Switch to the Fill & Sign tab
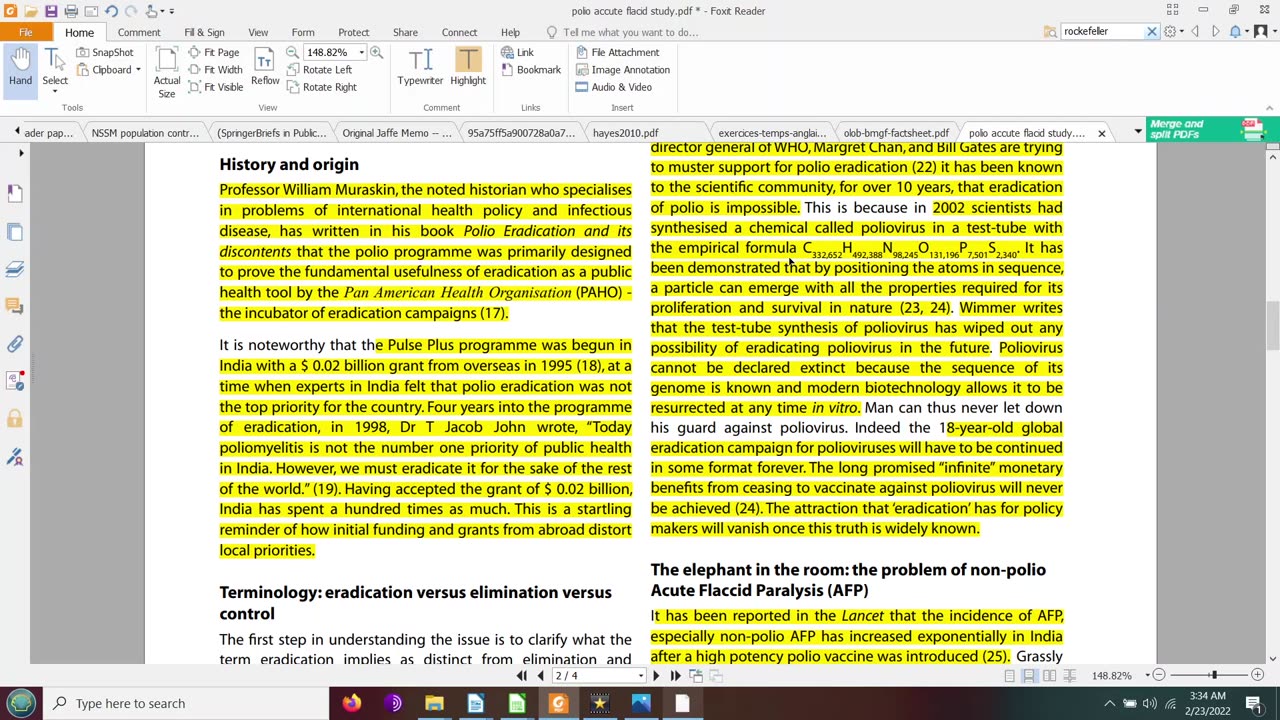The image size is (1280, 720). (x=204, y=32)
